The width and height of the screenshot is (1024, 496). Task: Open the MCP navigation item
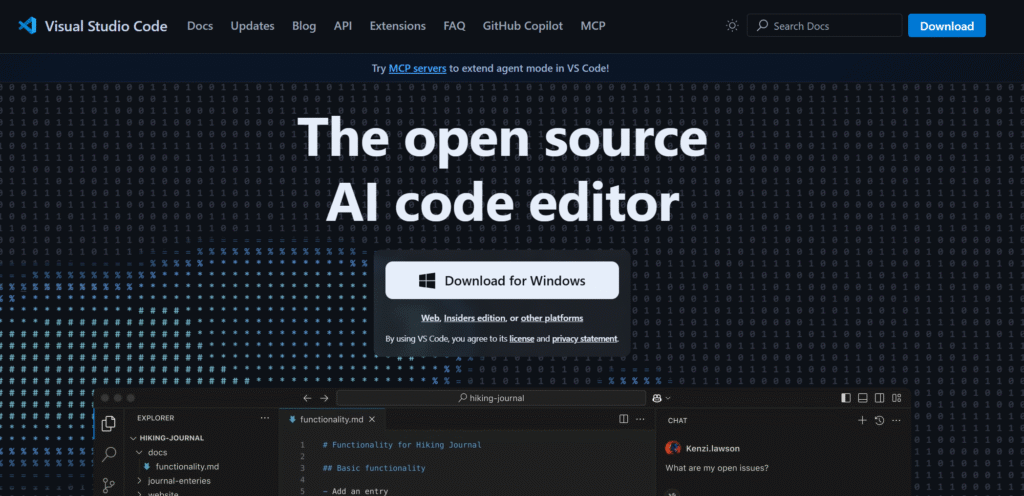[593, 26]
